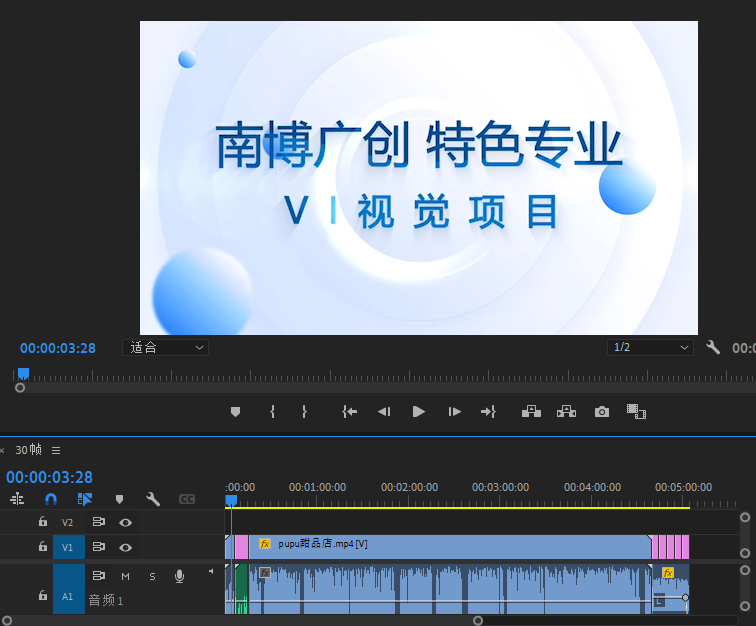Click the Mark In bracket icon
This screenshot has width=756, height=626.
click(x=271, y=411)
